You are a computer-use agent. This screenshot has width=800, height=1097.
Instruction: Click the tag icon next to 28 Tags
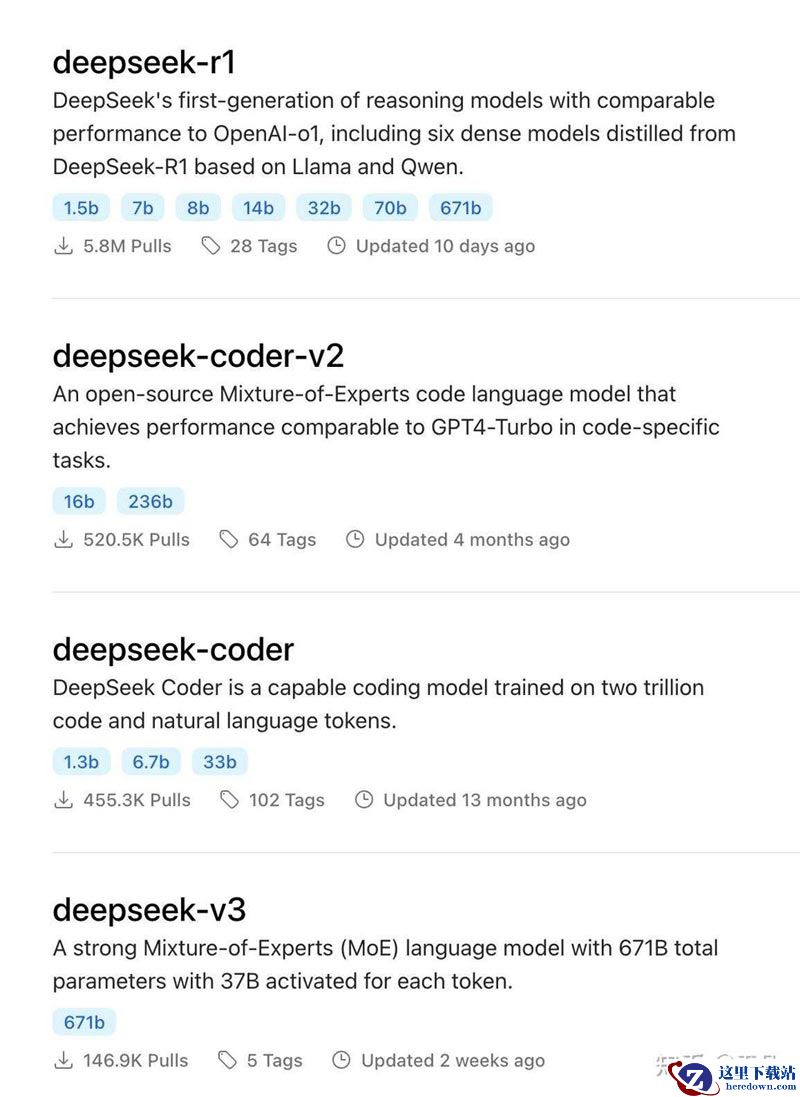[x=211, y=246]
